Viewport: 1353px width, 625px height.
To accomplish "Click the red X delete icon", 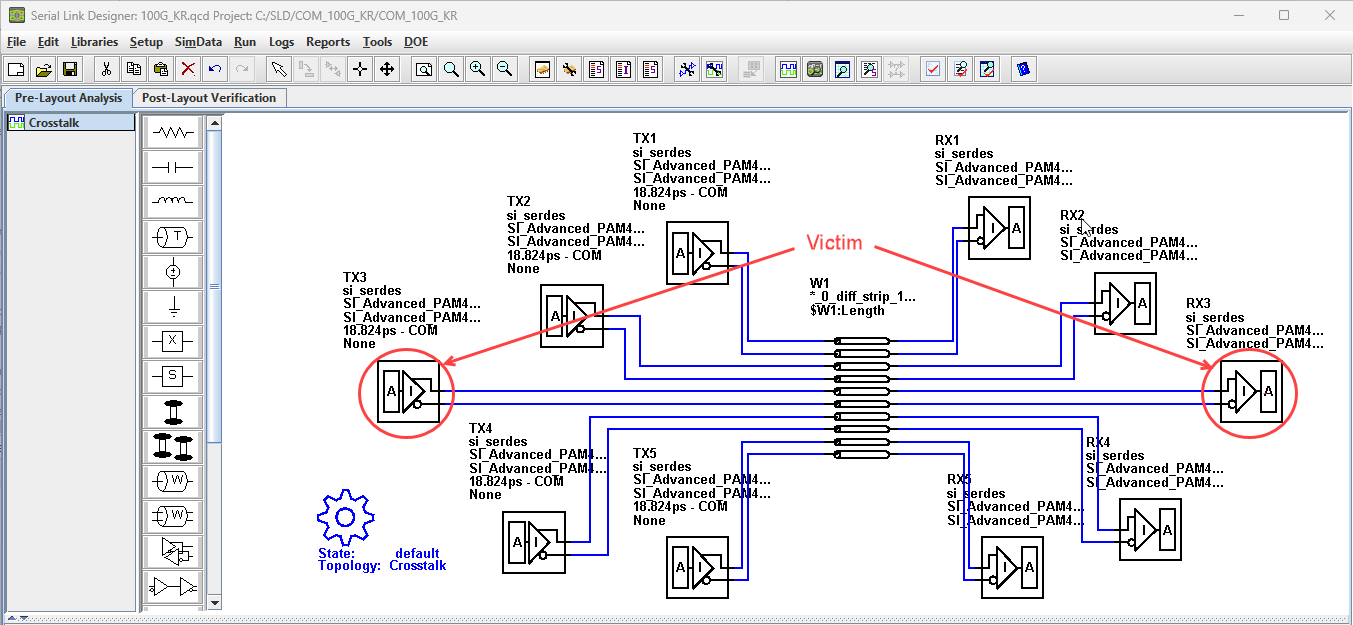I will click(x=187, y=69).
